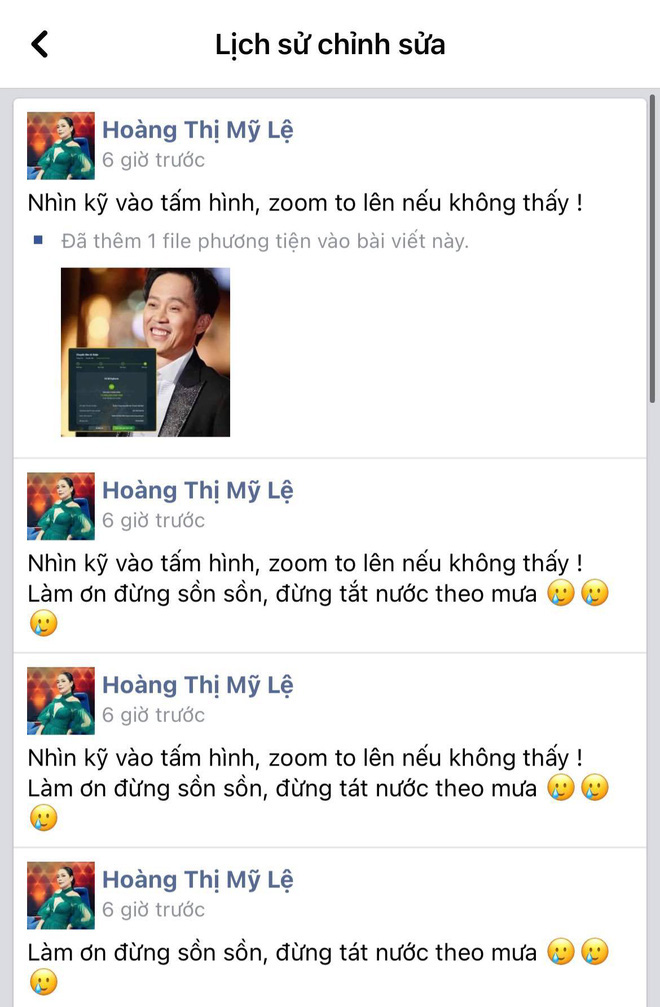This screenshot has height=1007, width=660.
Task: Open profile picture in fourth edit entry
Action: tap(60, 895)
